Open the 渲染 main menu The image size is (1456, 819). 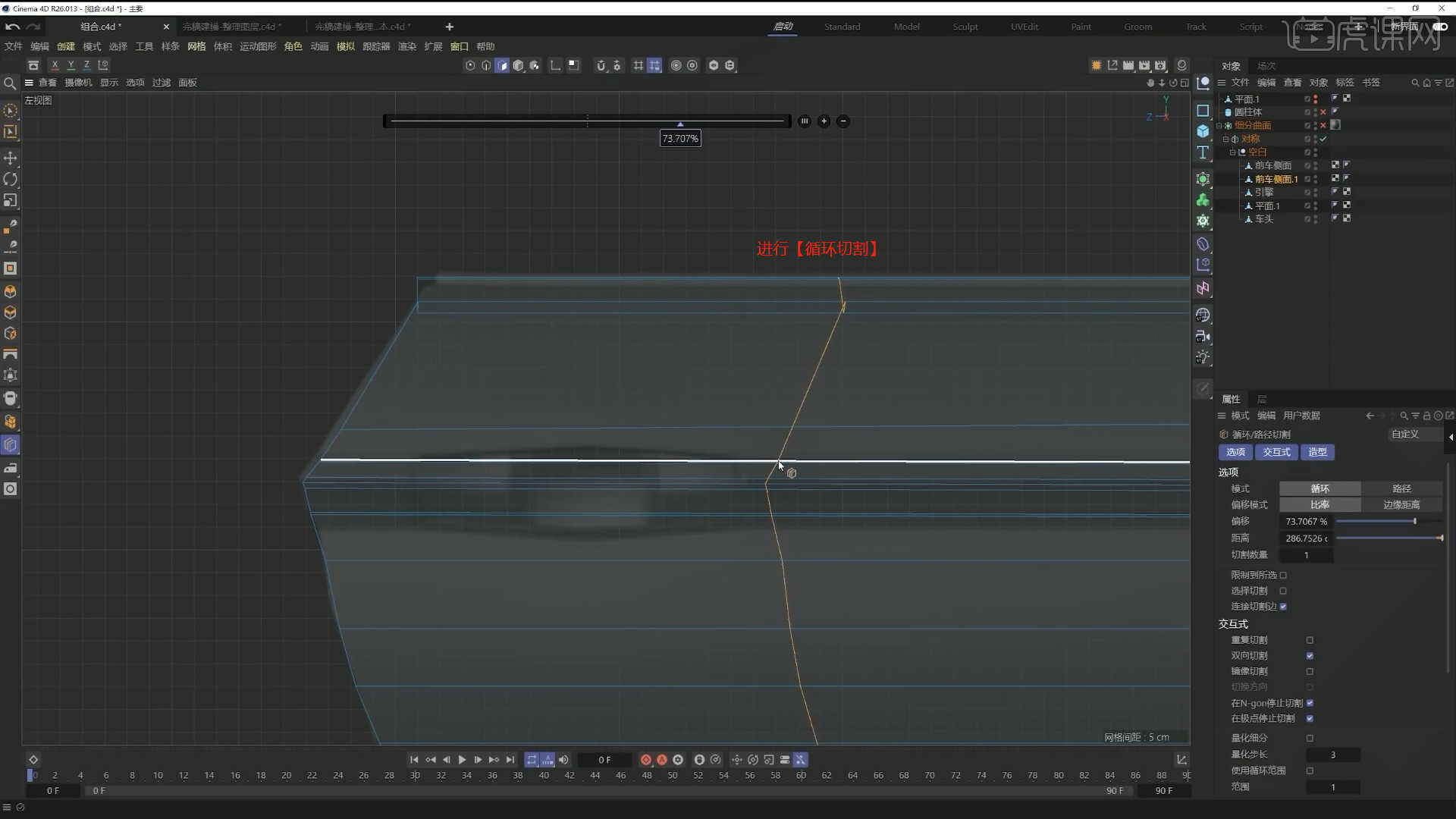coord(407,46)
